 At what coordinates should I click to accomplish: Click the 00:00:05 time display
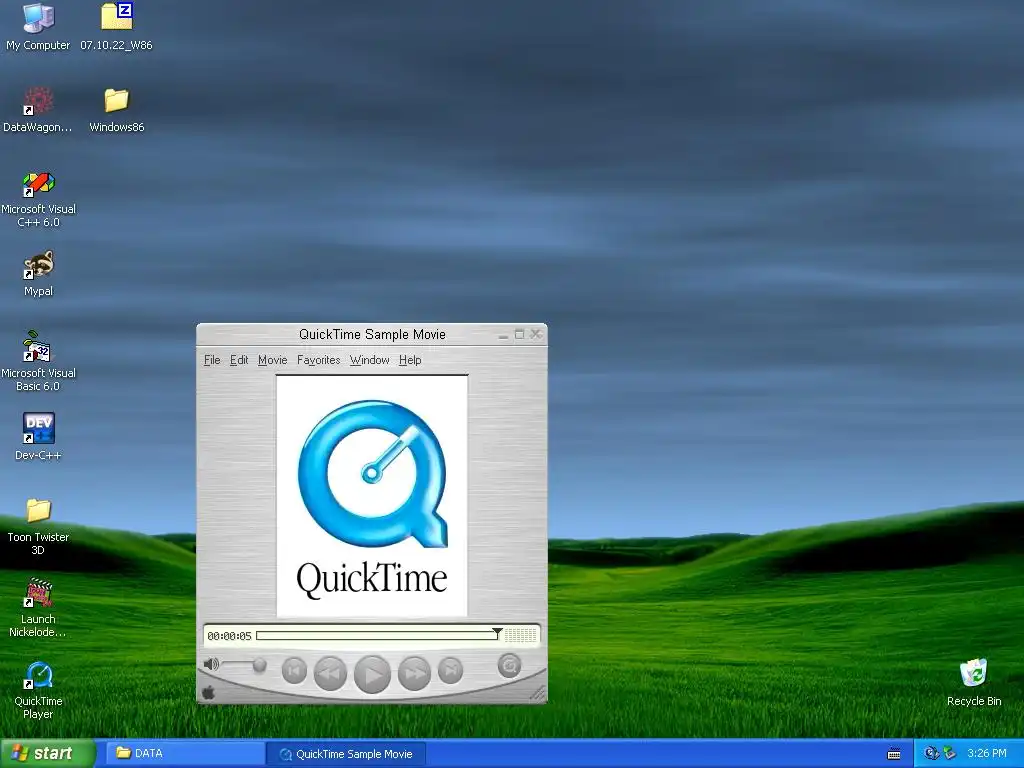pyautogui.click(x=229, y=636)
